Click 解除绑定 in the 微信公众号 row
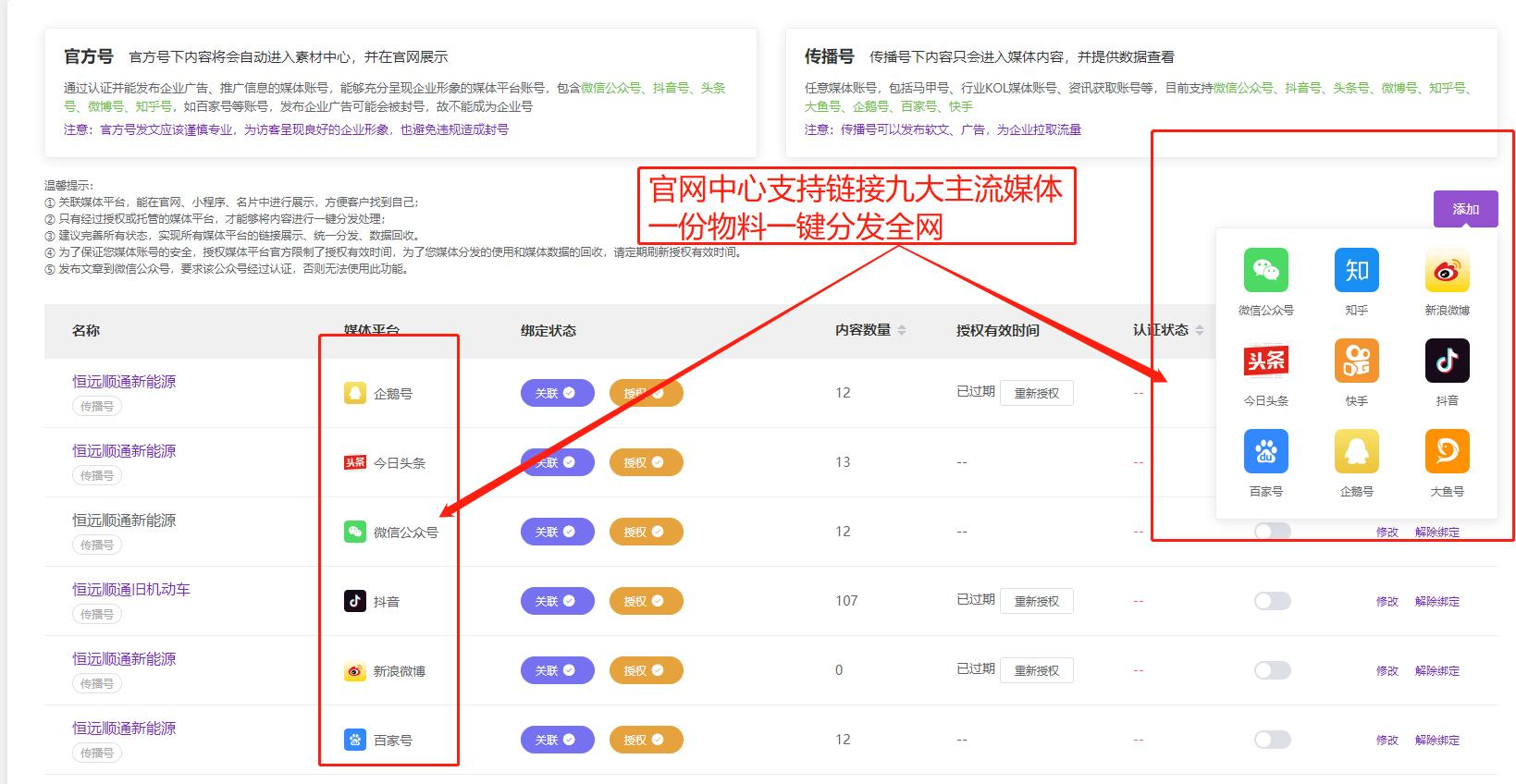1516x784 pixels. pyautogui.click(x=1437, y=533)
